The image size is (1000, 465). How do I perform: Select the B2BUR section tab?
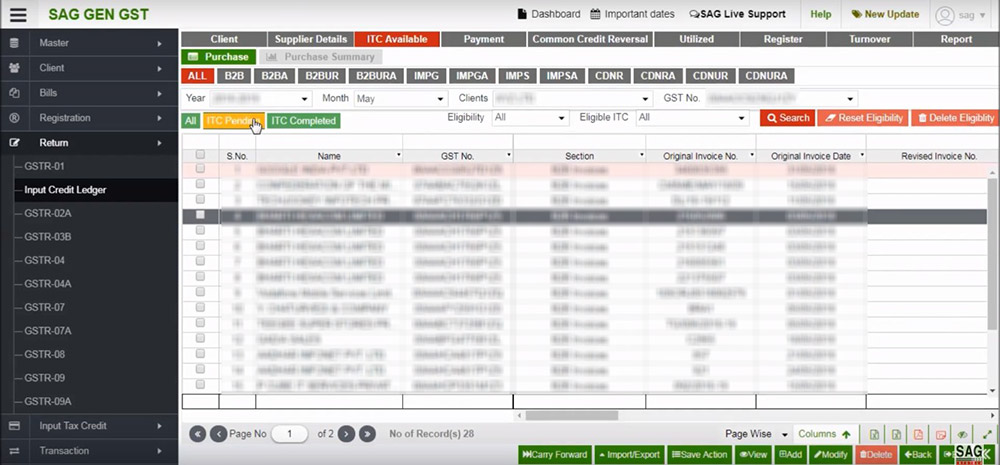(321, 76)
